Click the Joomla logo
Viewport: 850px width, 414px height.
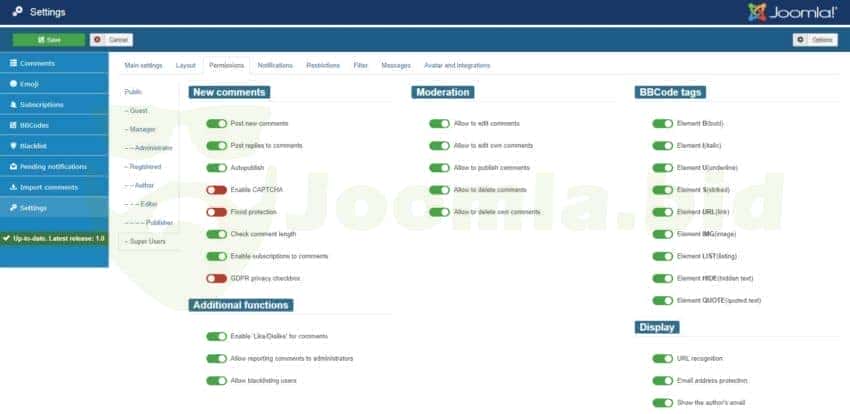[x=794, y=12]
